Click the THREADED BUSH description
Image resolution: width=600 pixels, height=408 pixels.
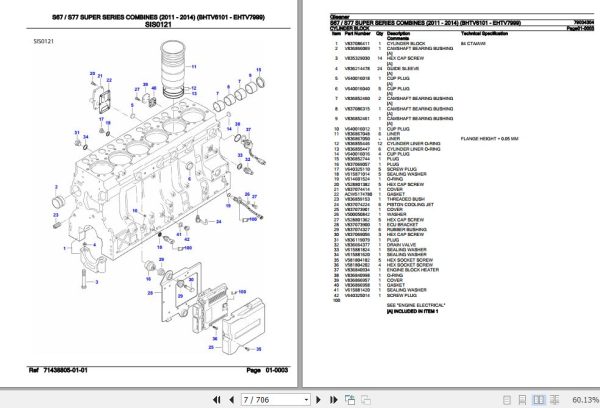(406, 199)
